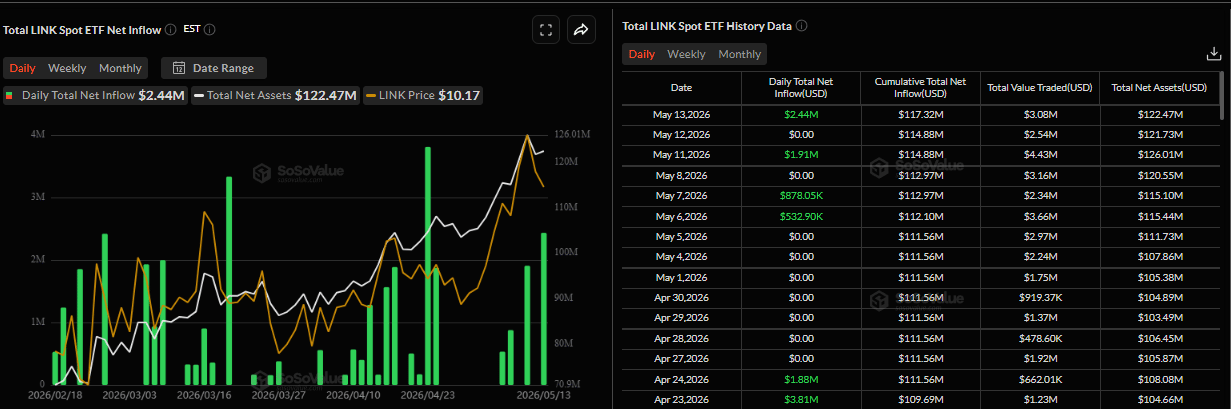Toggle the LINK Price legend series
Image resolution: width=1231 pixels, height=409 pixels.
point(423,96)
